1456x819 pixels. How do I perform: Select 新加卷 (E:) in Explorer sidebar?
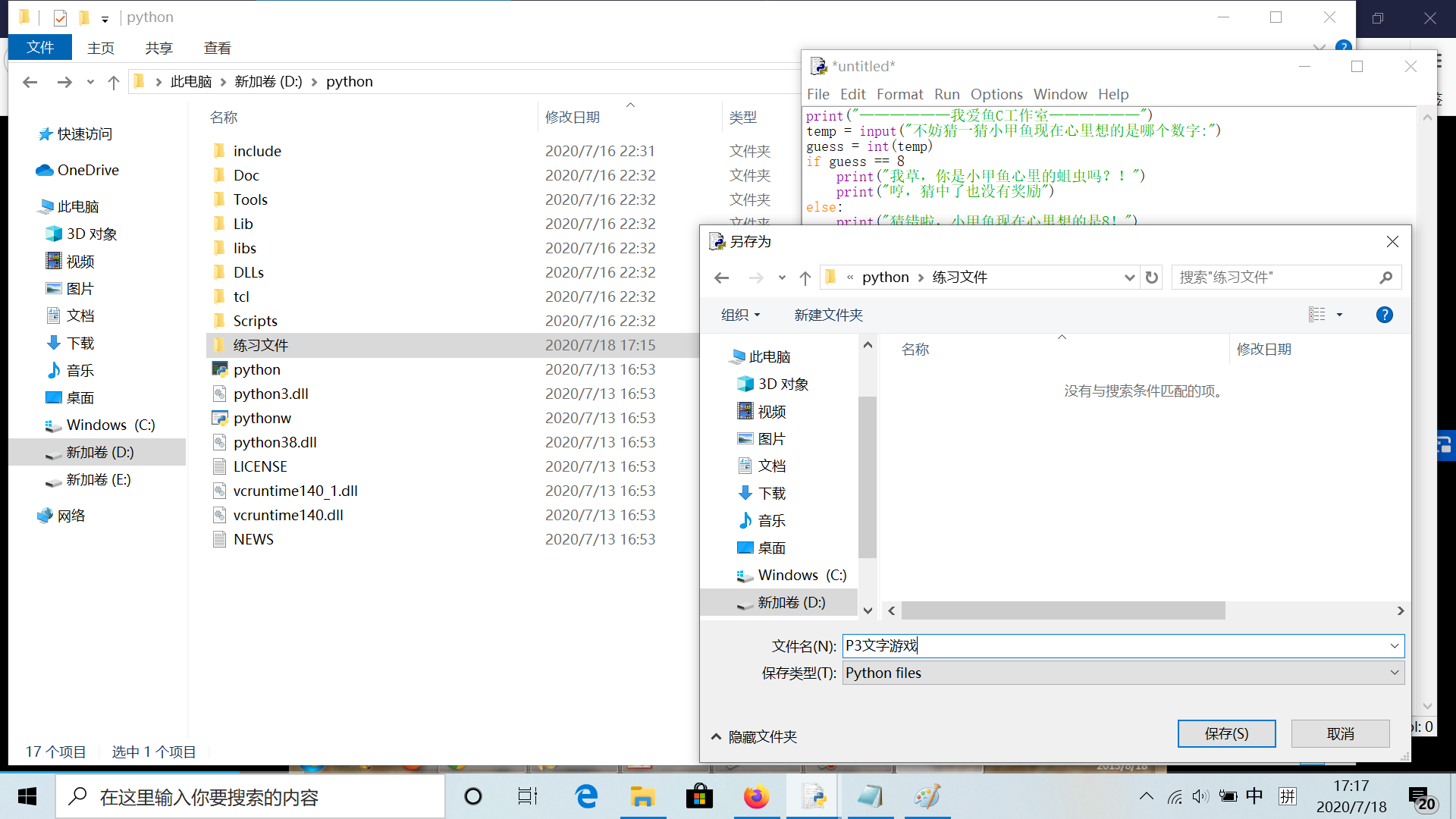(89, 480)
